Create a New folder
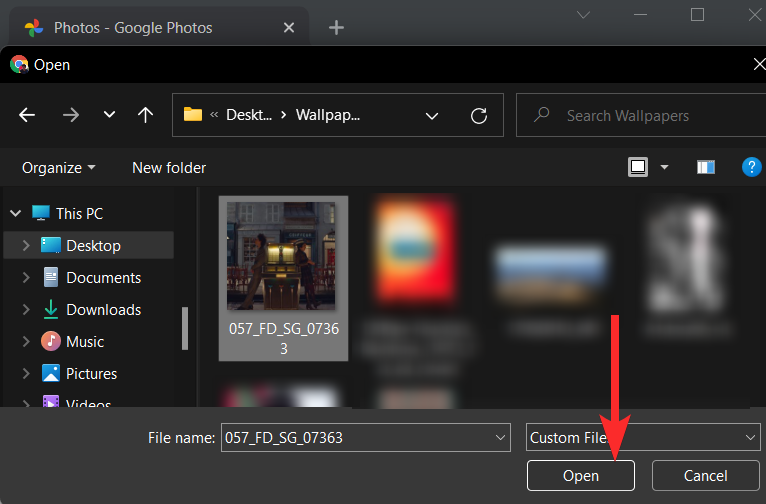Viewport: 766px width, 504px height. tap(169, 168)
